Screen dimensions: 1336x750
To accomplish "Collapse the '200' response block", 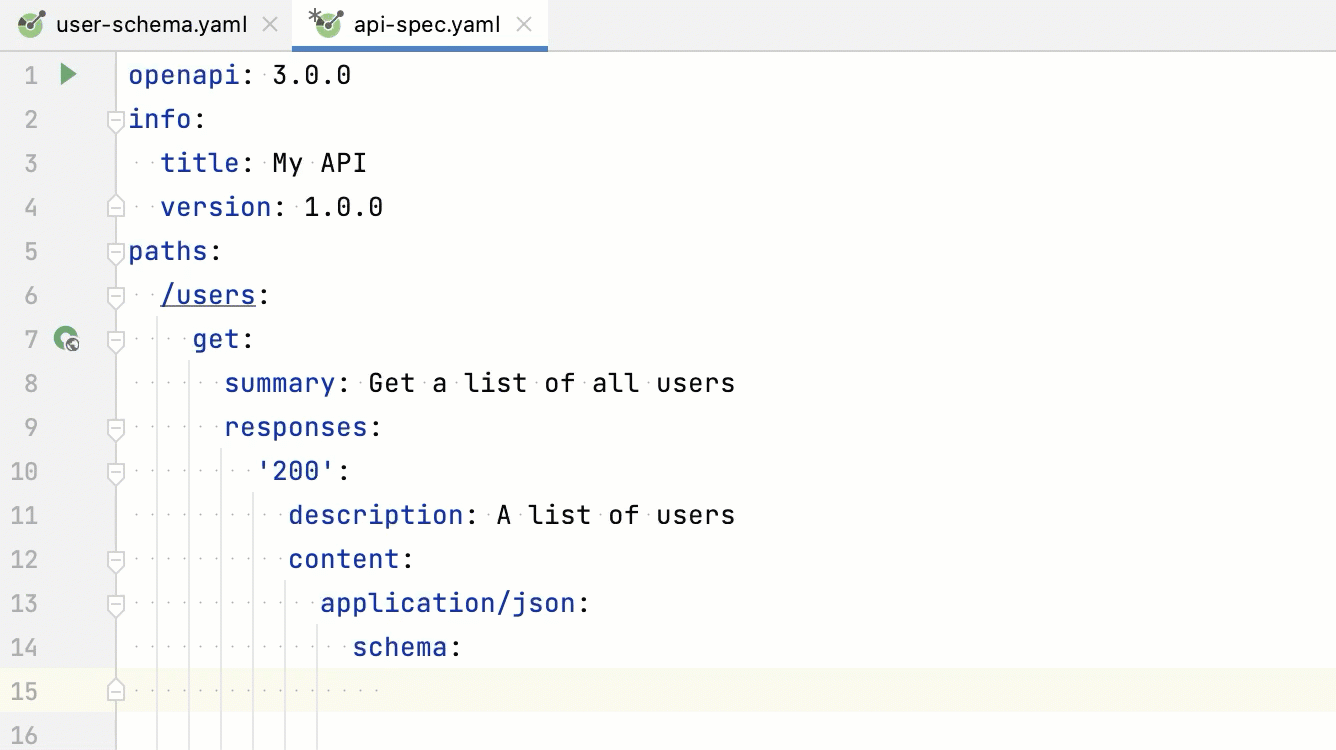I will pyautogui.click(x=115, y=471).
